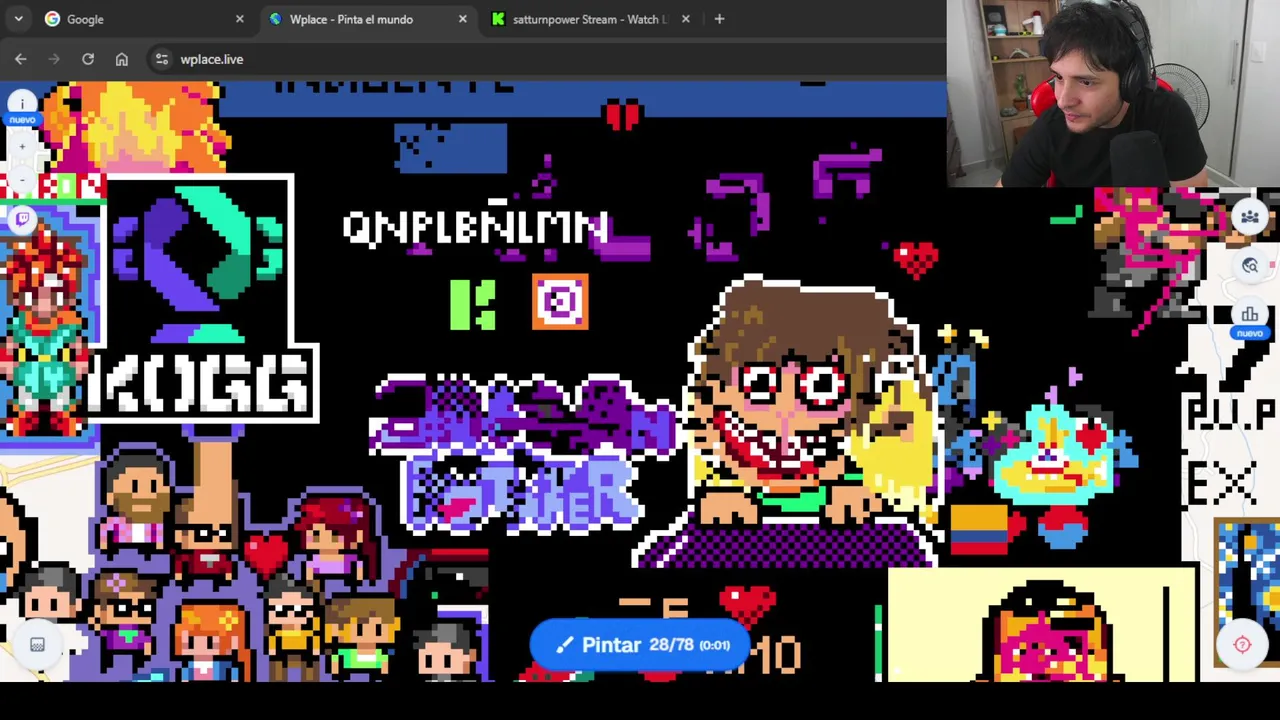Open the globe search explore icon
Screen dimensions: 1280x720
(1250, 266)
